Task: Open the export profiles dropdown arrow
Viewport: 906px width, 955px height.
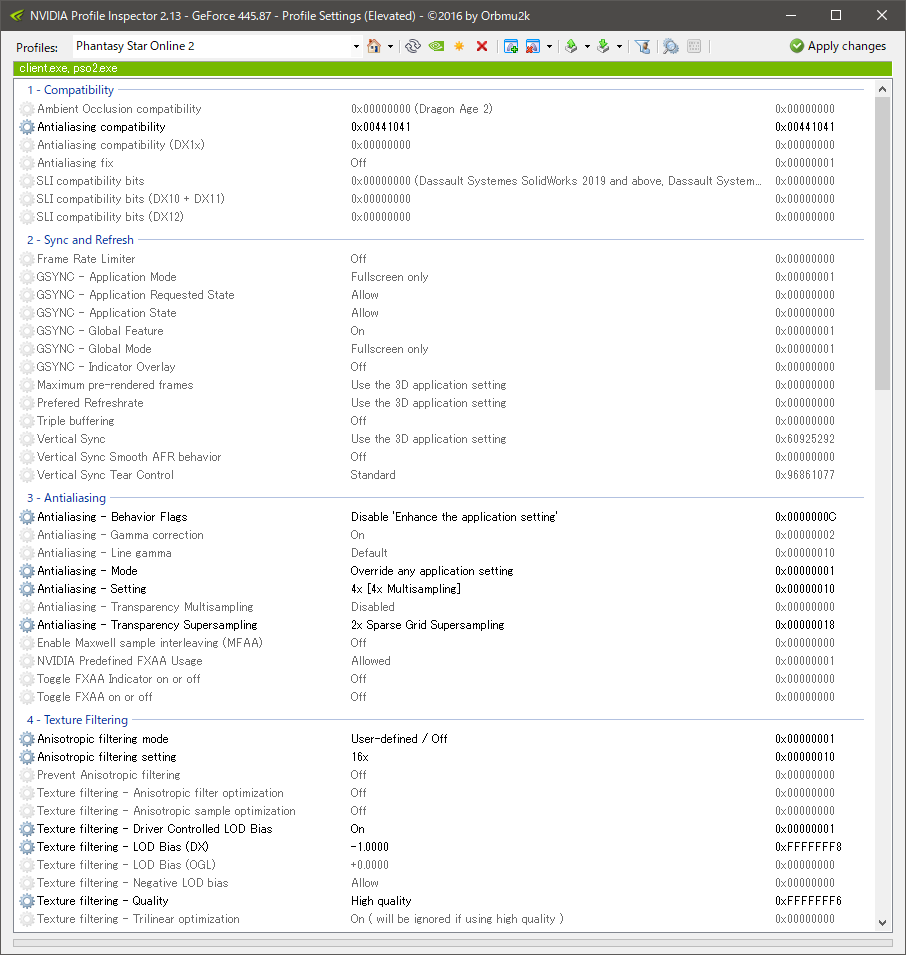Action: click(x=587, y=46)
